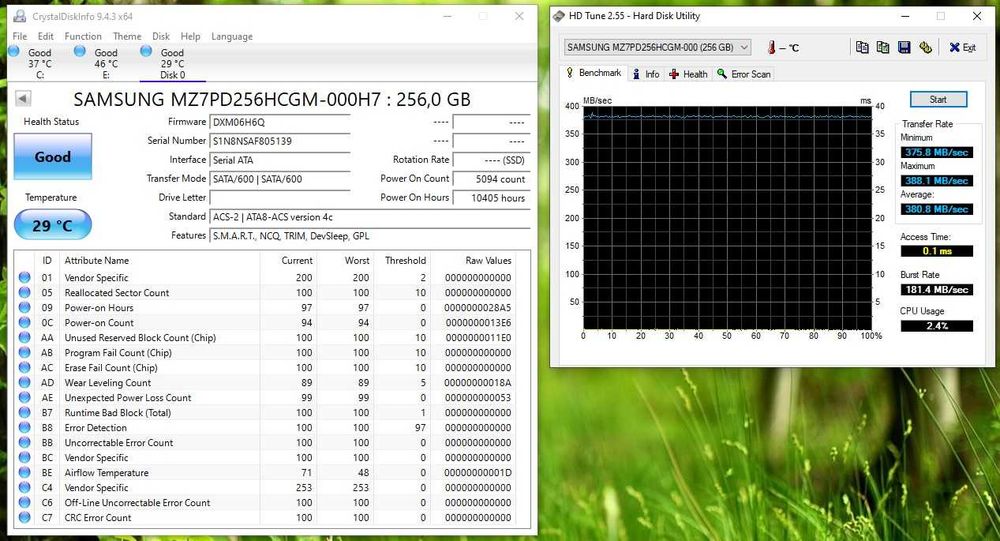The image size is (1000, 541).
Task: Open the Help menu in CrystalDiskInfo
Action: [x=190, y=36]
